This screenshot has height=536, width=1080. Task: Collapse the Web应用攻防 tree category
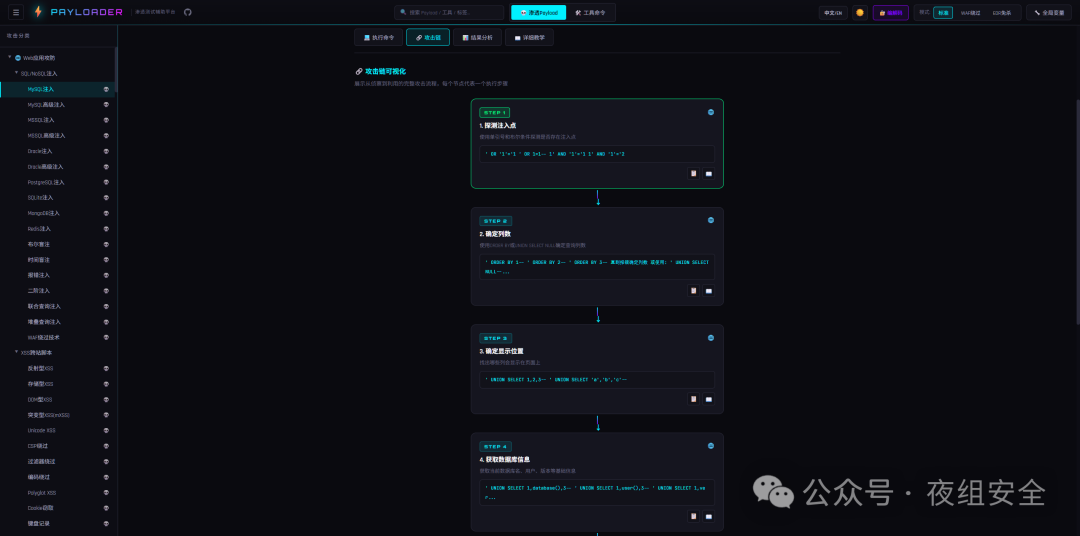pyautogui.click(x=10, y=58)
